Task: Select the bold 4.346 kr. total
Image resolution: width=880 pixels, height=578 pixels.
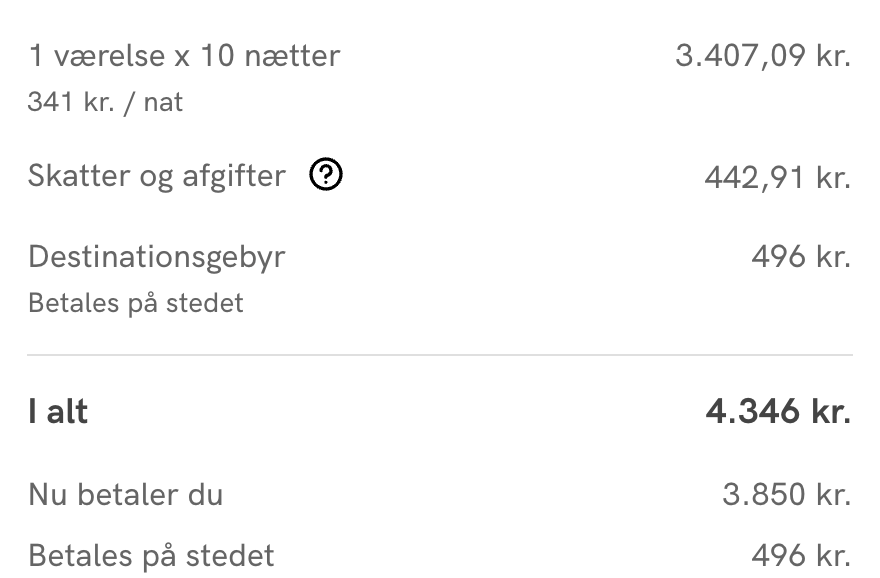Action: click(778, 412)
